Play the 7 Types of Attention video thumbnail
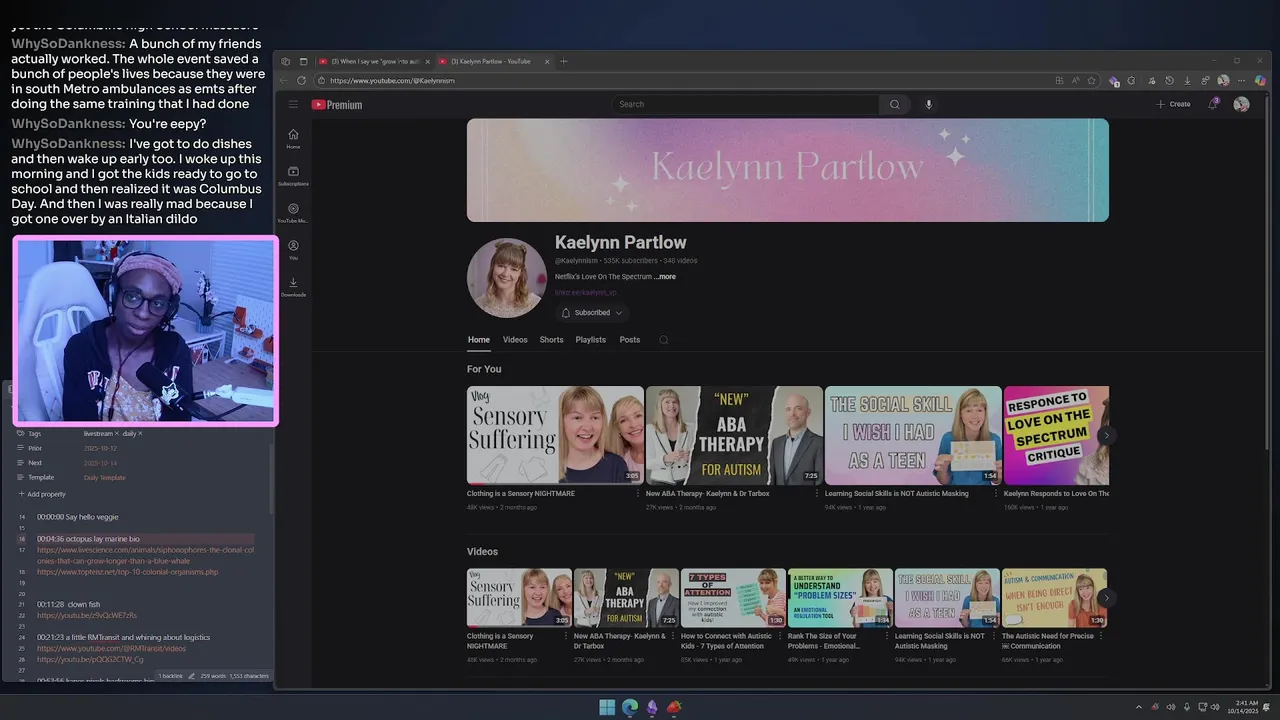The height and width of the screenshot is (720, 1280). [x=733, y=598]
